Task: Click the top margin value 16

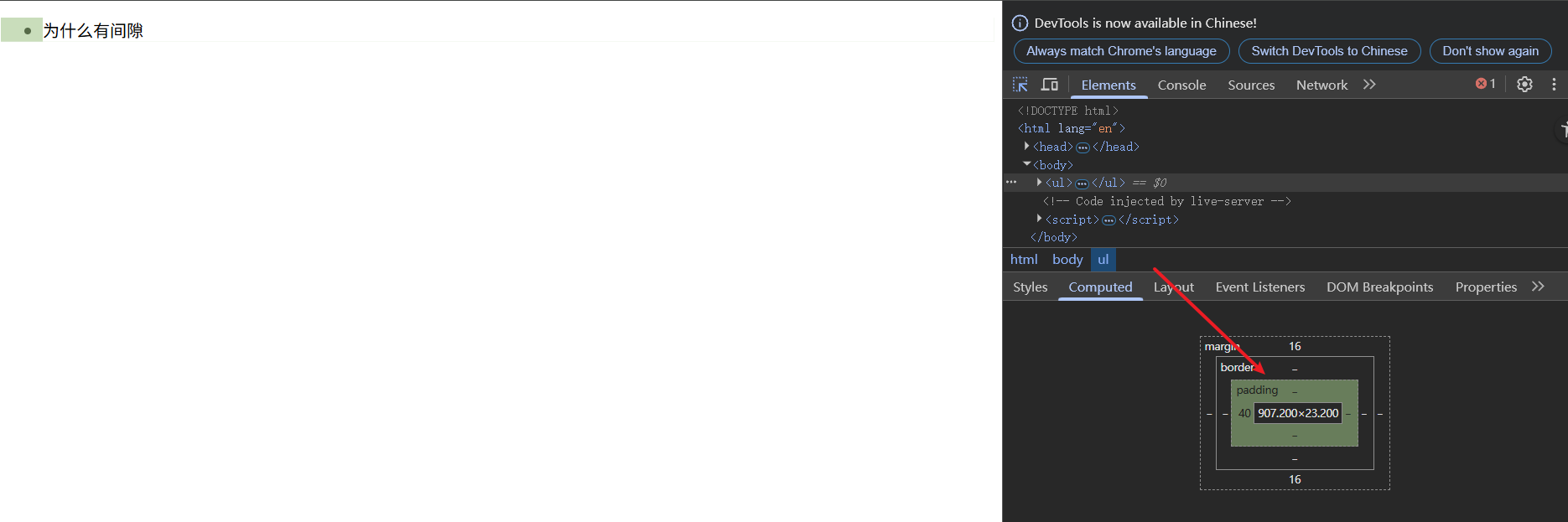Action: [1295, 346]
